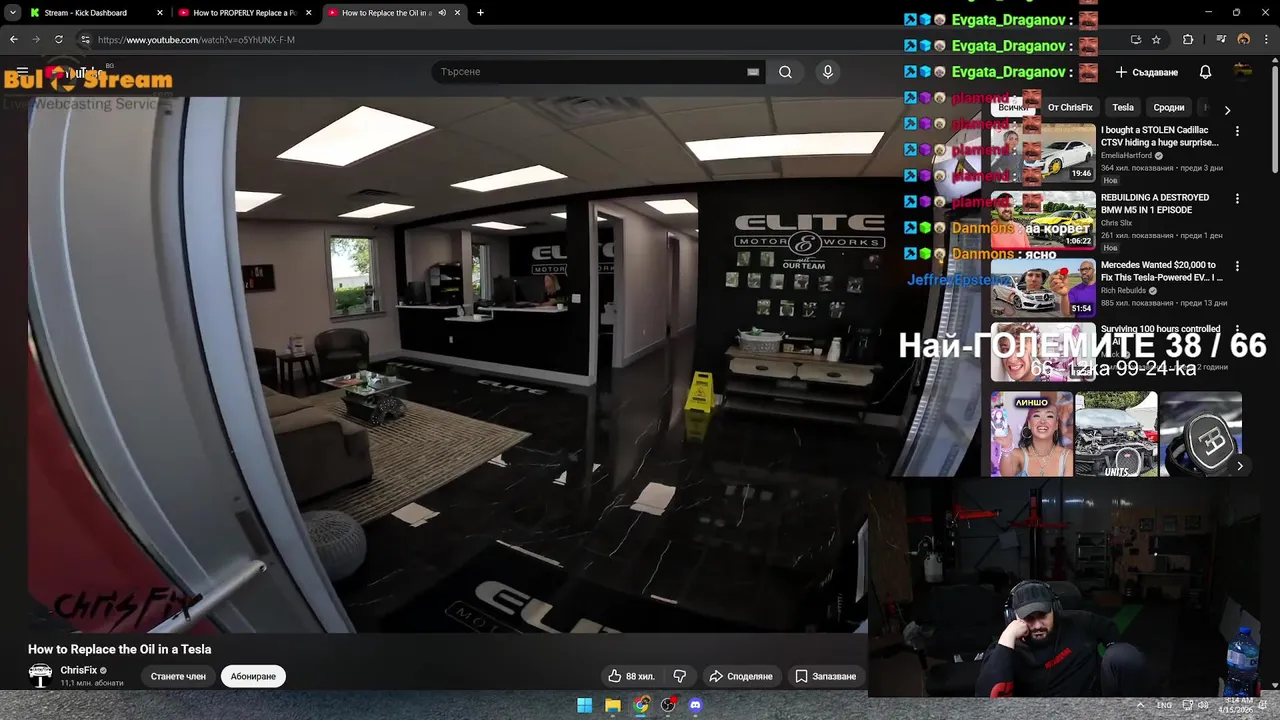Screen dimensions: 1280x720
Task: Install app icon in address bar
Action: point(1136,40)
